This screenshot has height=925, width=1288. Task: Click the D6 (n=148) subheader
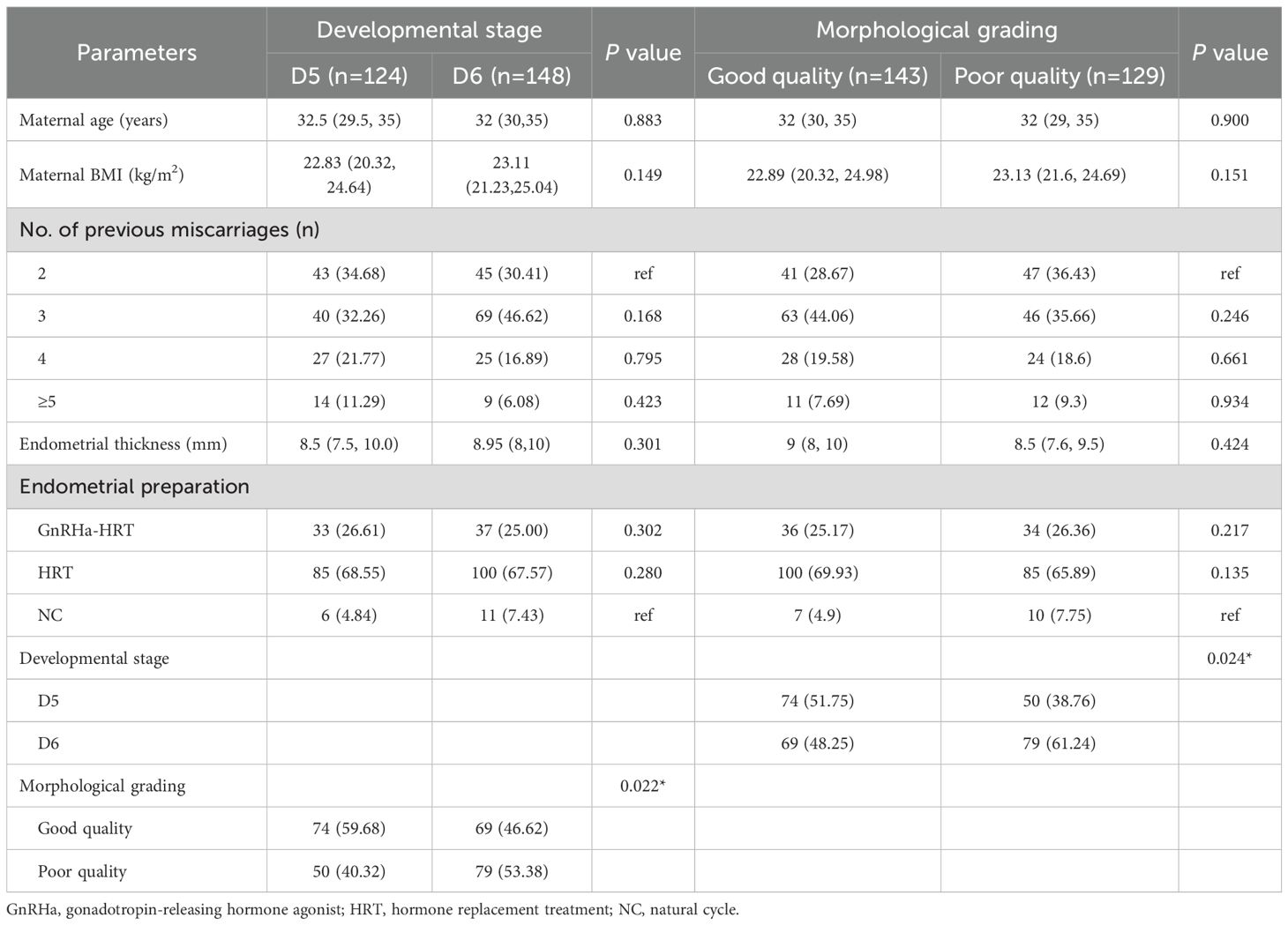click(512, 76)
